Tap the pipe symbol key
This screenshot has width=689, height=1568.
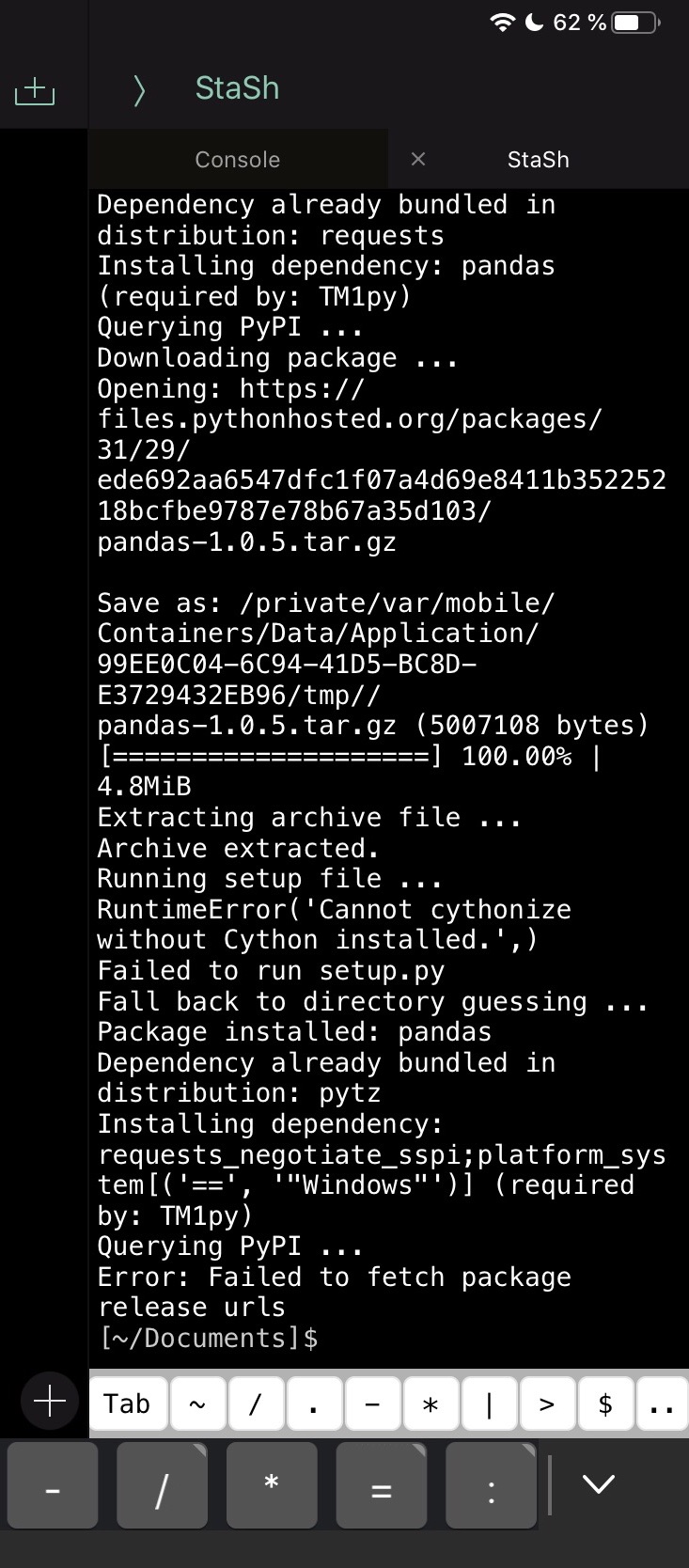point(489,1403)
